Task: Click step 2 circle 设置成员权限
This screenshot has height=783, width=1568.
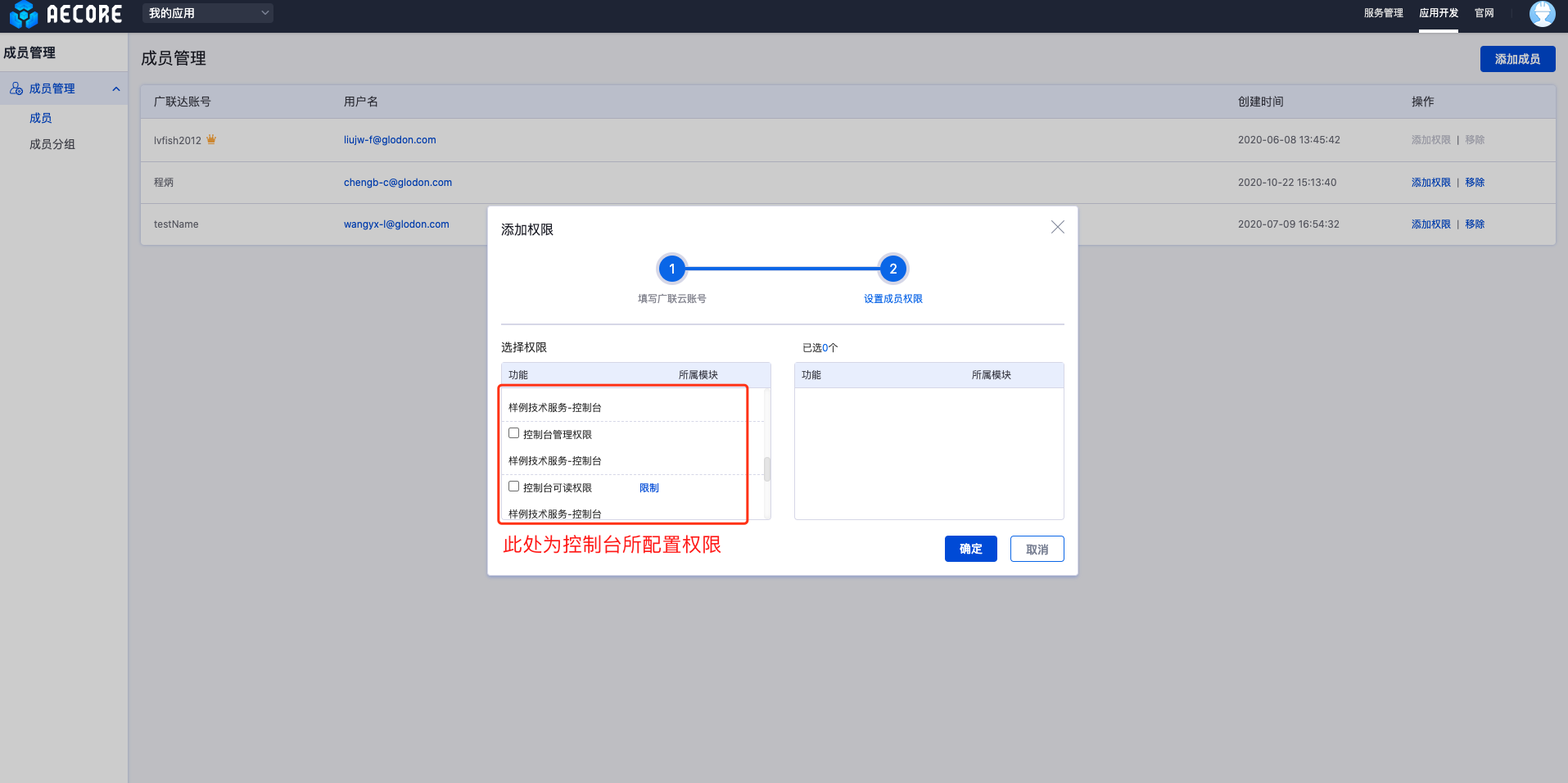Action: pyautogui.click(x=892, y=269)
